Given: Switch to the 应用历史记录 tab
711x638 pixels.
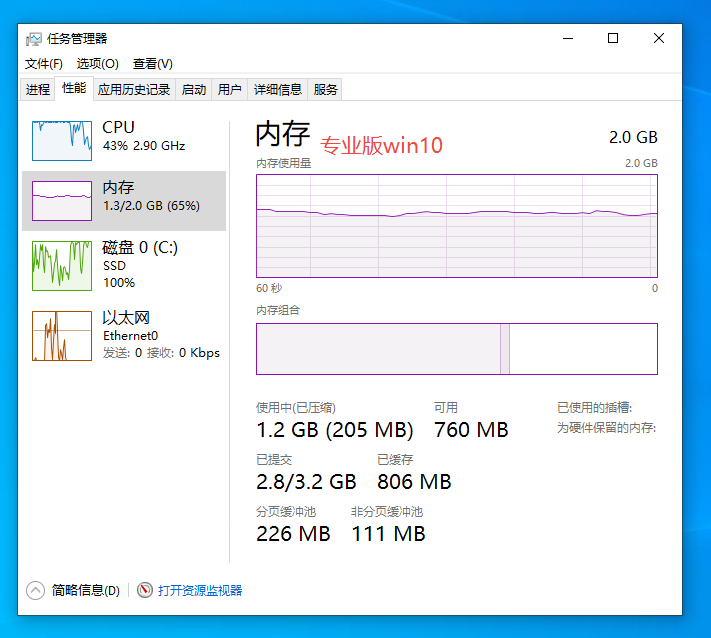Looking at the screenshot, I should point(134,89).
